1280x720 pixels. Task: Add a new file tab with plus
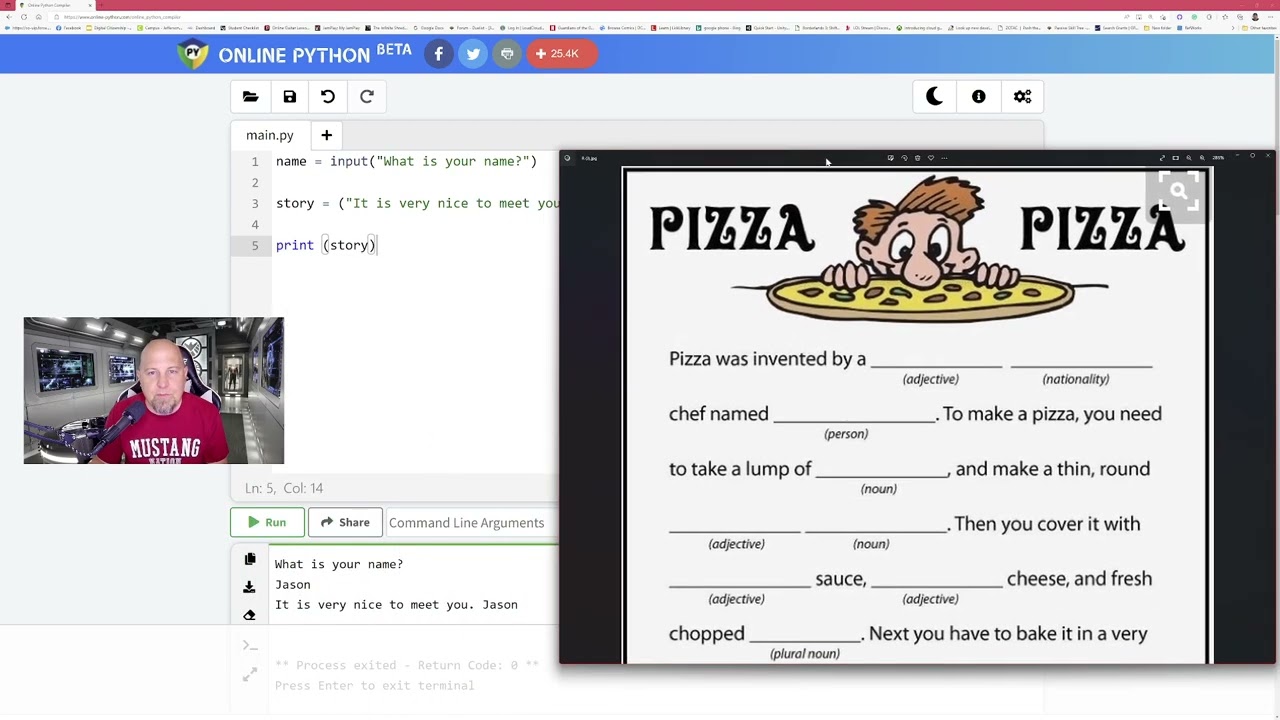click(x=326, y=135)
